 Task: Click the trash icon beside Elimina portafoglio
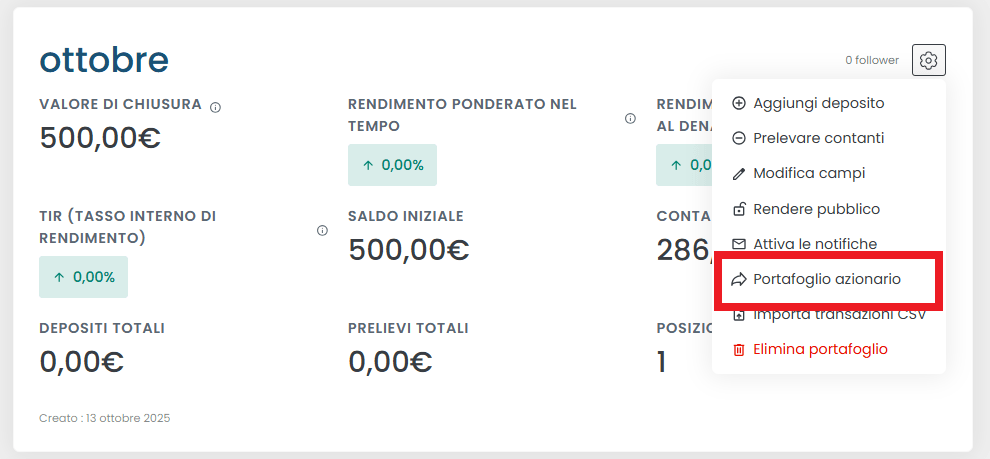[x=739, y=350]
